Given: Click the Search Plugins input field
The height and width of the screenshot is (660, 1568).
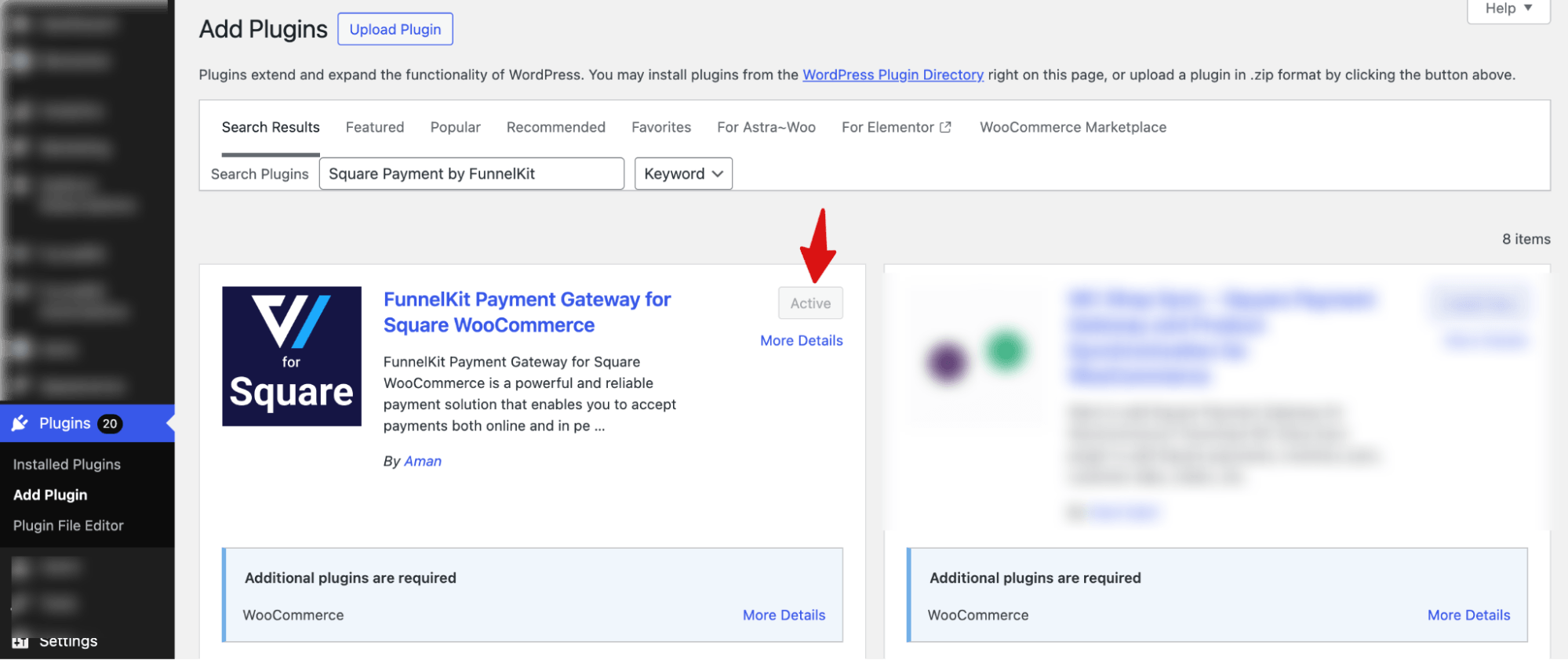Looking at the screenshot, I should tap(471, 174).
